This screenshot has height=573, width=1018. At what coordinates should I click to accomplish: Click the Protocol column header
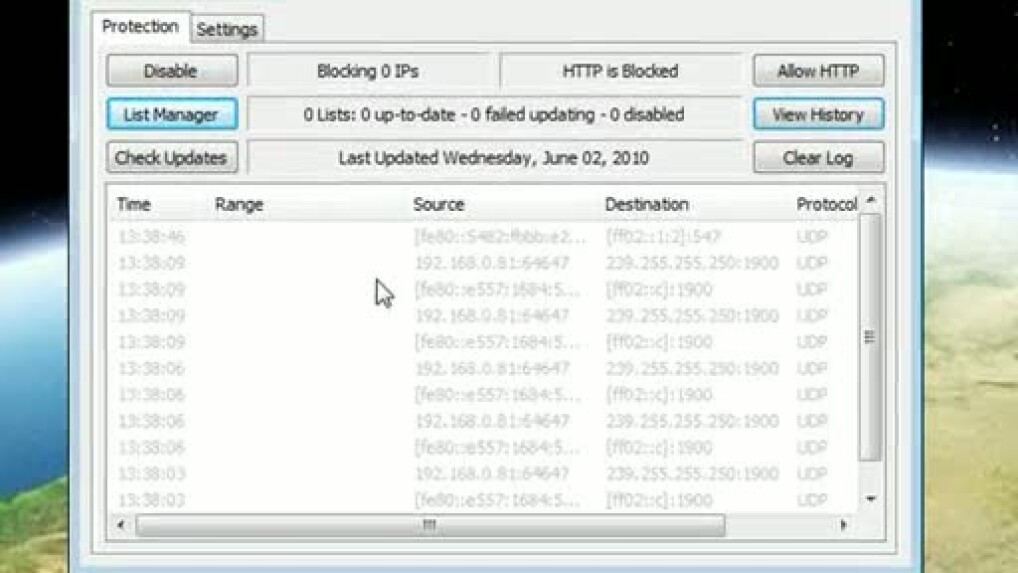825,204
